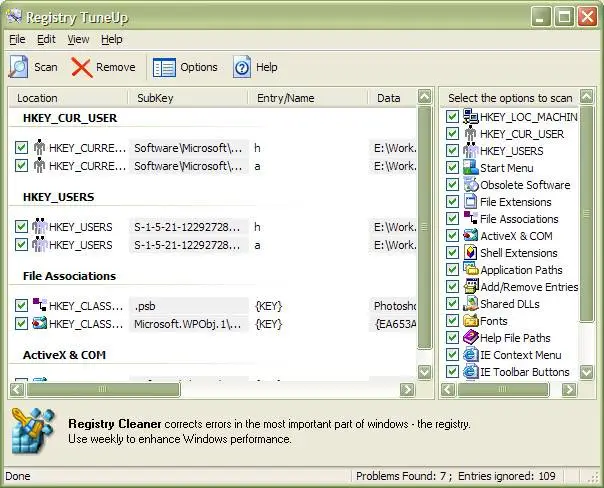The image size is (604, 488).
Task: Uncheck the .psb file association entry
Action: (x=21, y=305)
